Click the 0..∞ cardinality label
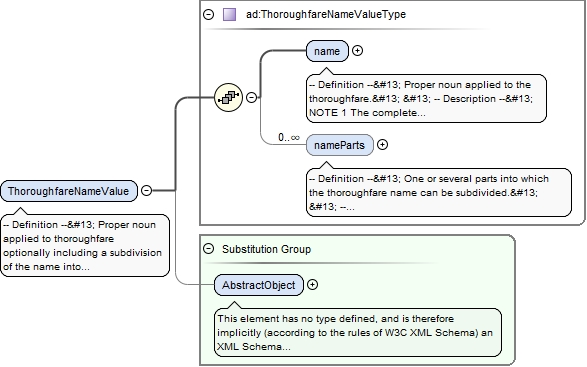587x367 pixels. click(289, 137)
